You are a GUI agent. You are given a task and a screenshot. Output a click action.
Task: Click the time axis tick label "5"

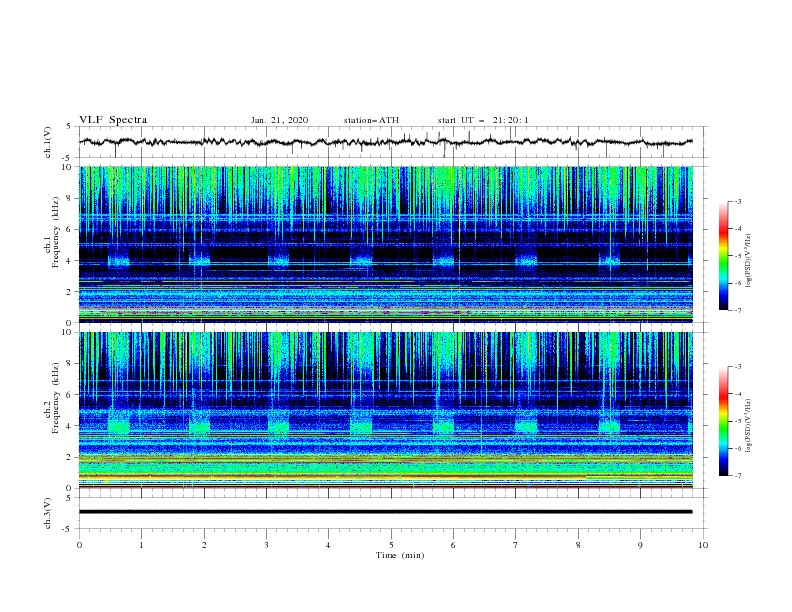[x=391, y=545]
